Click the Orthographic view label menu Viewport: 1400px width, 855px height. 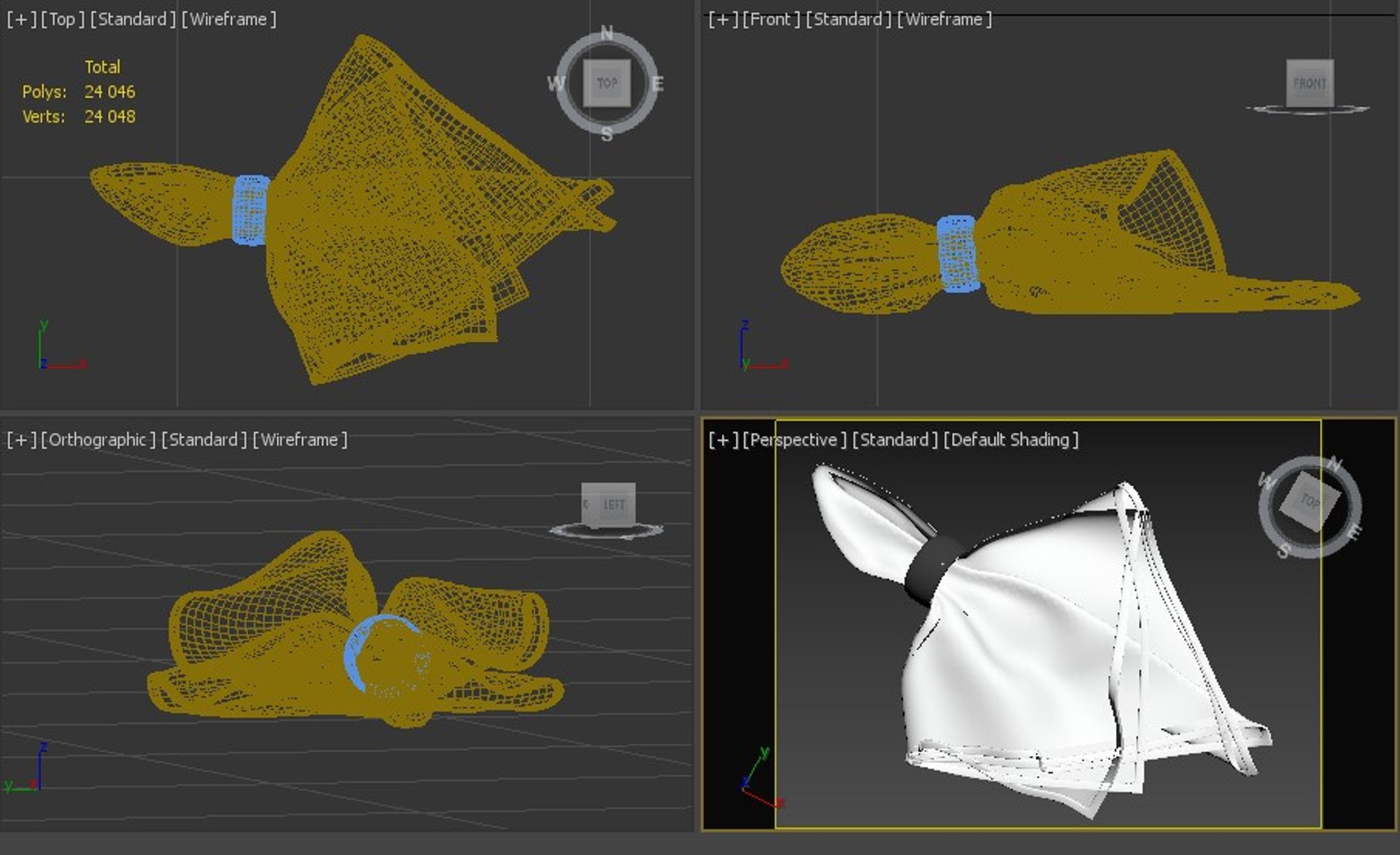pos(98,439)
